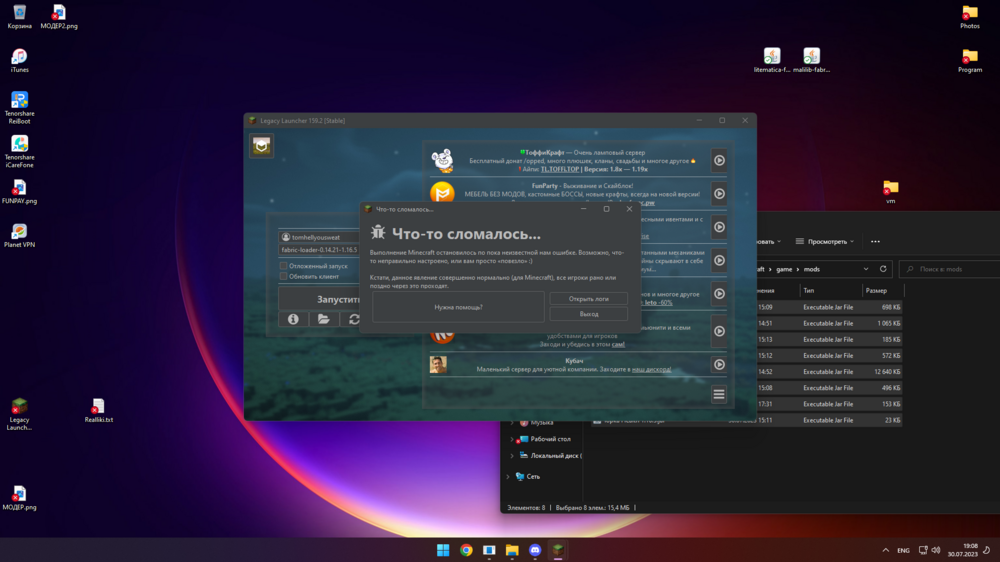The width and height of the screenshot is (1000, 562).
Task: Open Google Chrome from taskbar
Action: 466,550
